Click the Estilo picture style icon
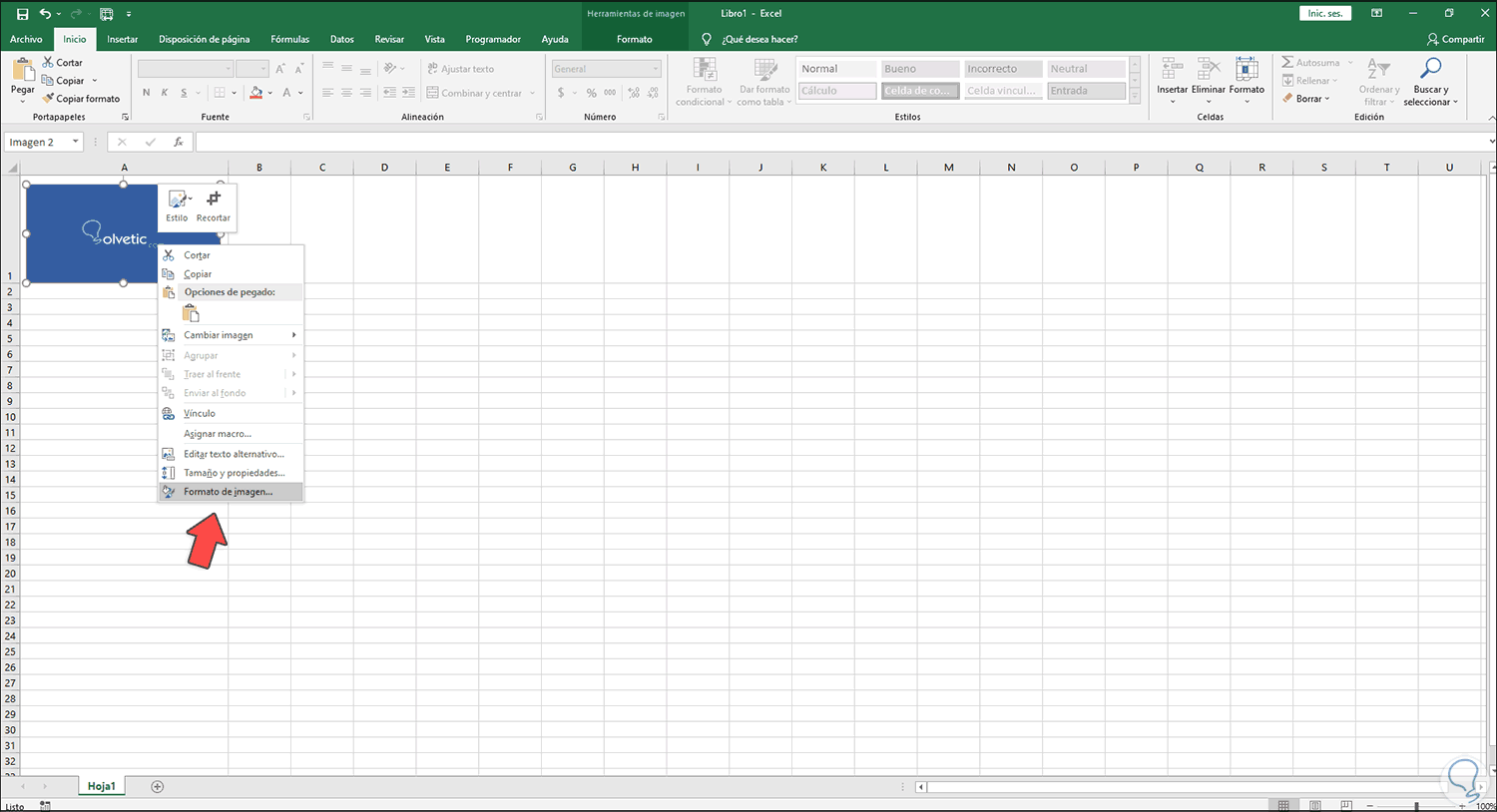This screenshot has height=812, width=1497. click(x=178, y=200)
